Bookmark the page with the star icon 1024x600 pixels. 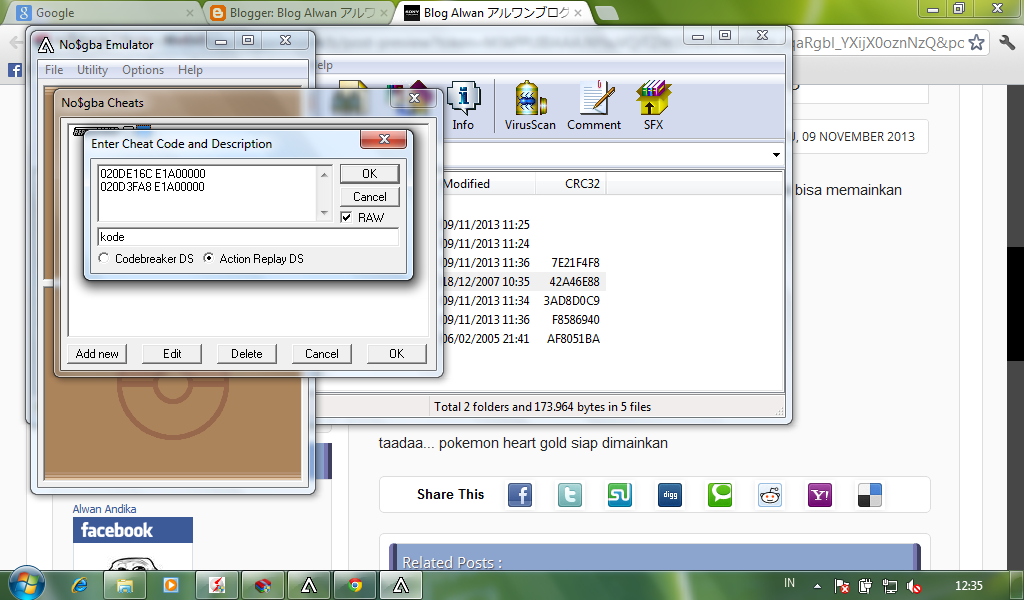pyautogui.click(x=976, y=43)
